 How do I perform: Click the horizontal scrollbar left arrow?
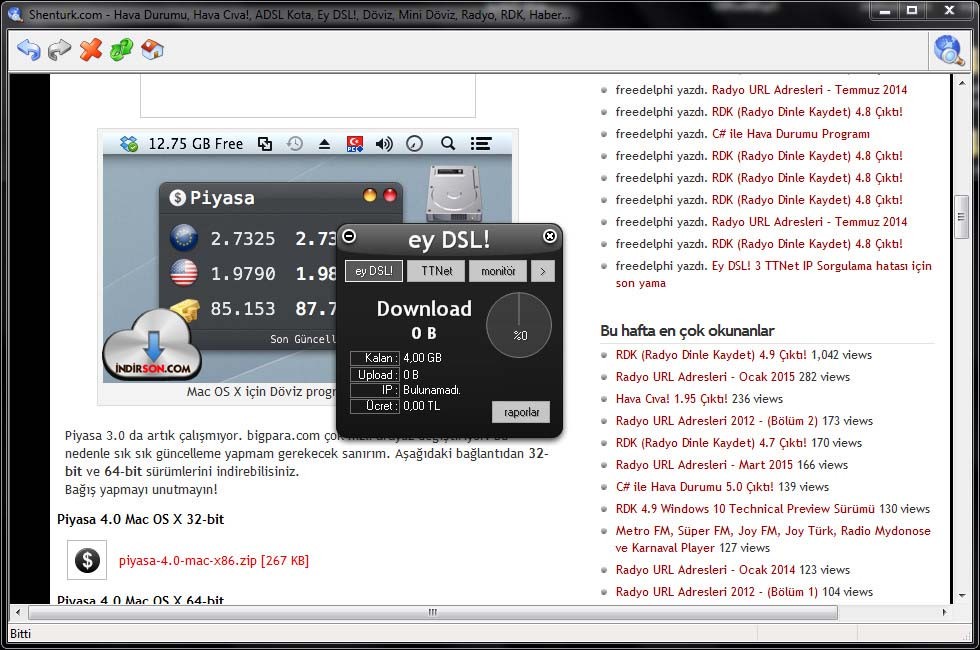click(x=18, y=612)
